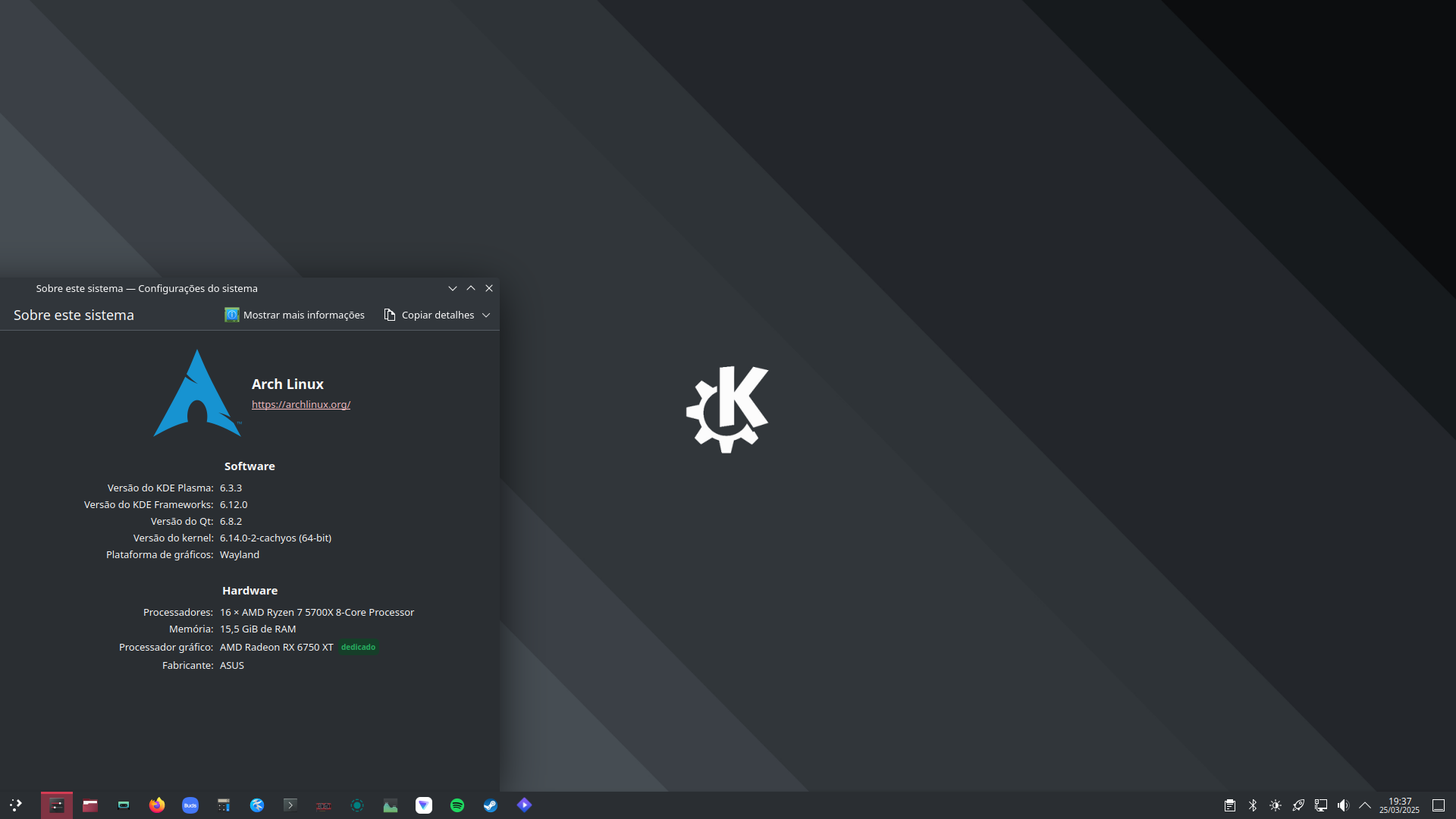Click the ASUS manufacturer value
The width and height of the screenshot is (1456, 819).
[x=232, y=666]
